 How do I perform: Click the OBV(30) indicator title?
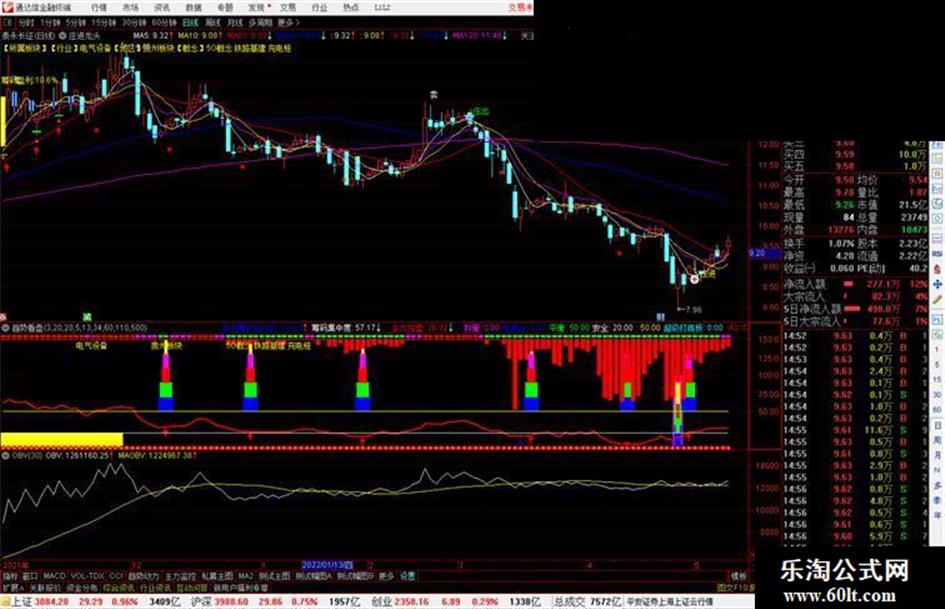coord(27,456)
